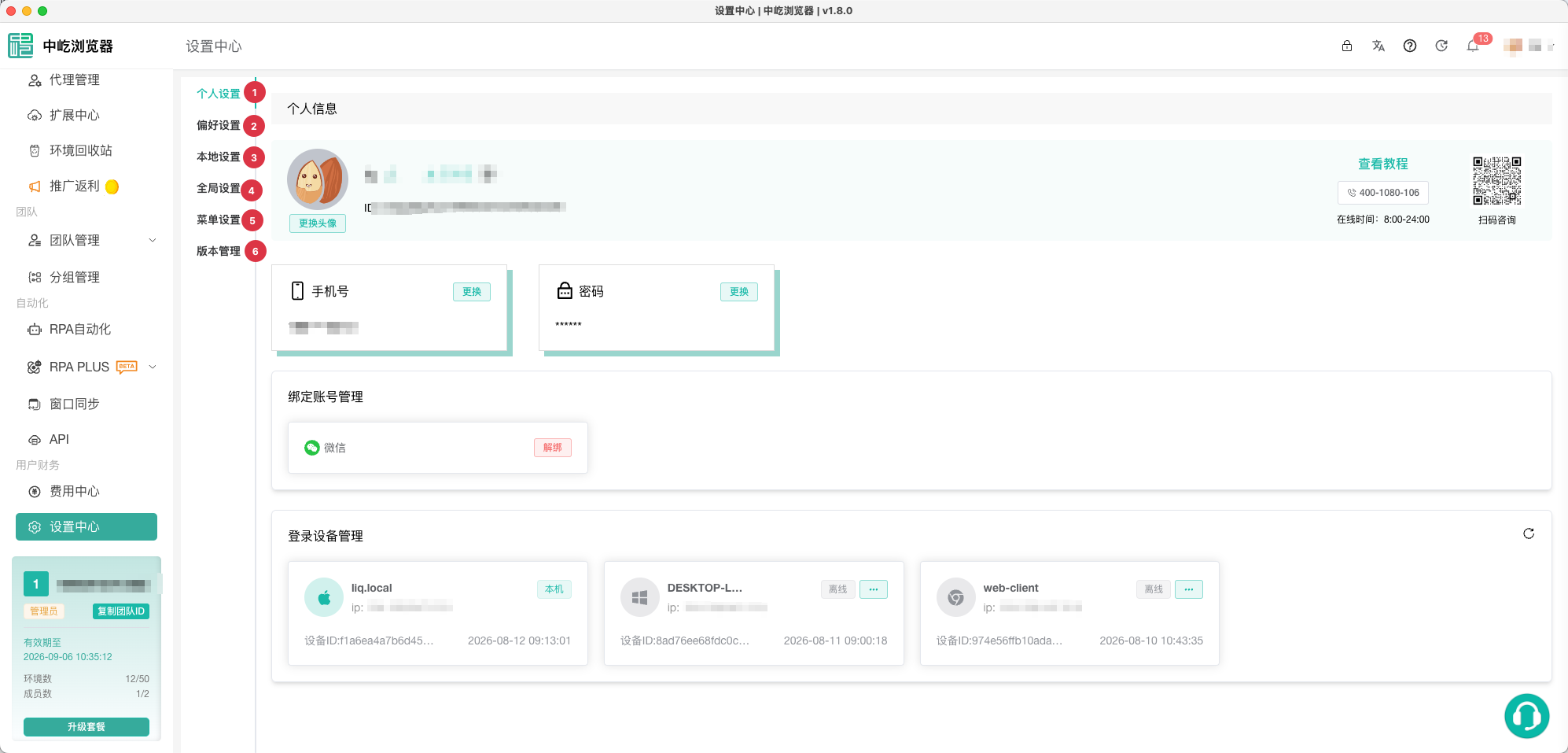1568x753 pixels.
Task: Open the 版本管理 tab
Action: point(219,251)
